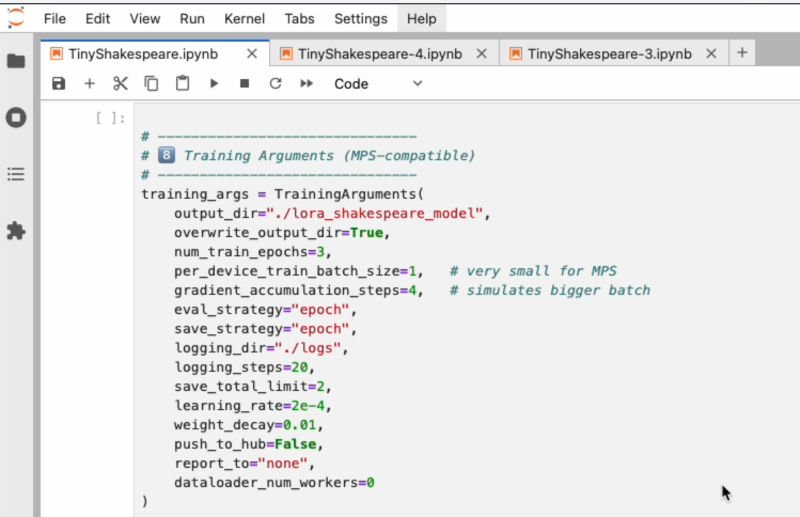Restart kernel and run all cells
Image resolution: width=800 pixels, height=517 pixels.
(306, 83)
